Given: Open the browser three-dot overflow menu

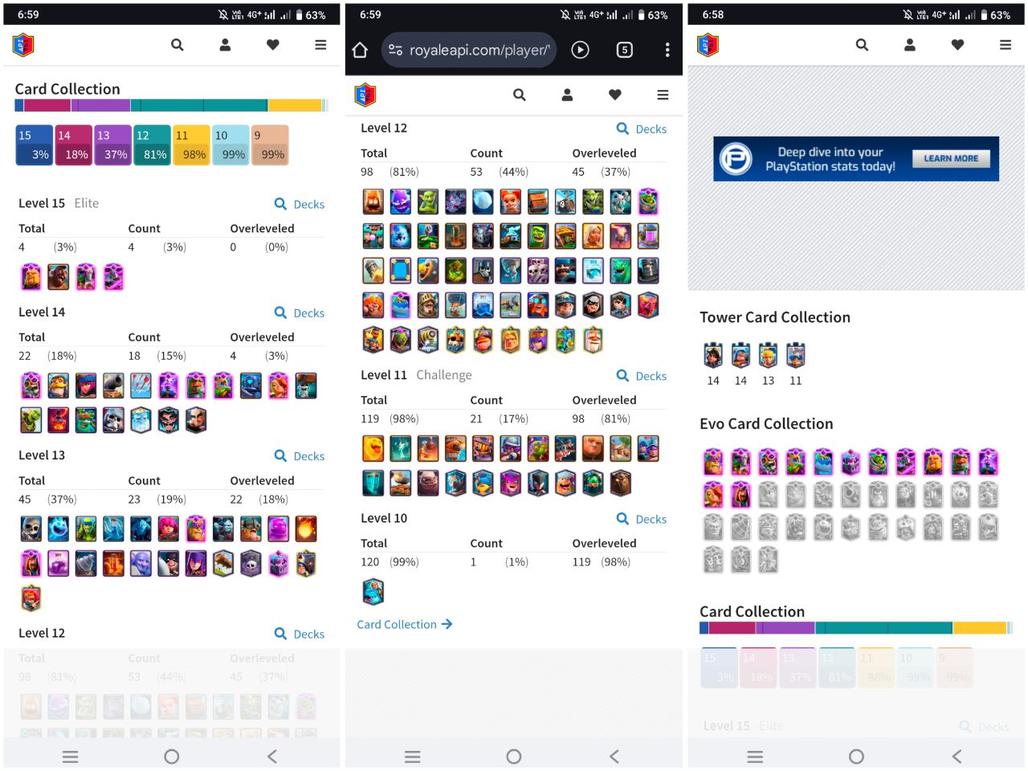Looking at the screenshot, I should tap(667, 50).
